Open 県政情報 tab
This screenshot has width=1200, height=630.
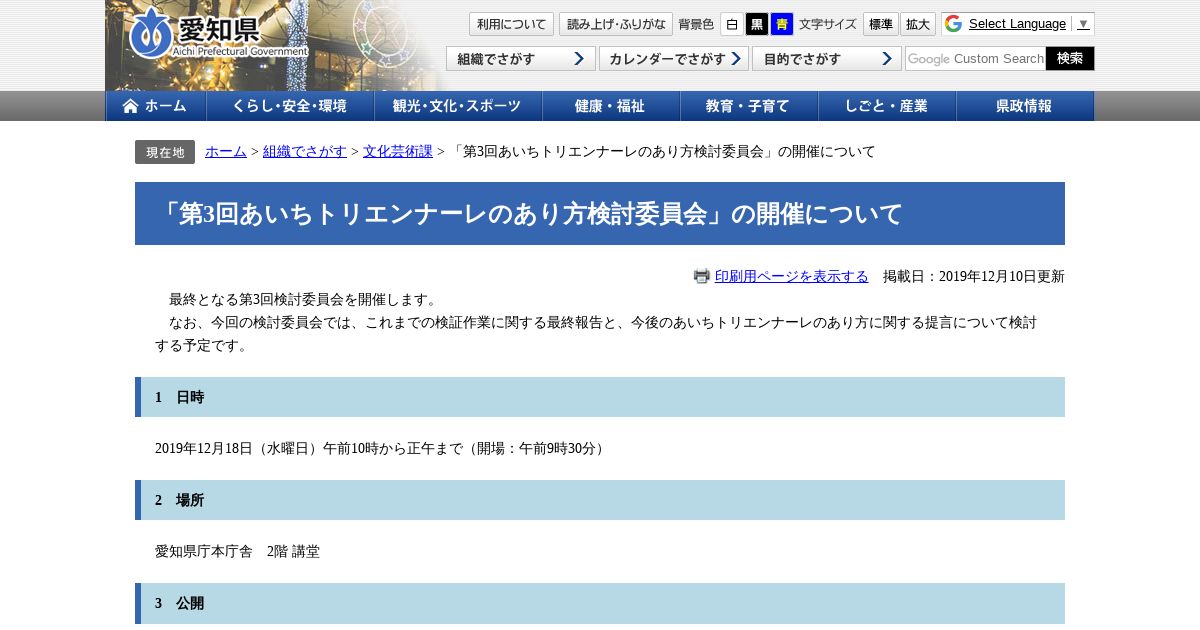[x=1025, y=106]
